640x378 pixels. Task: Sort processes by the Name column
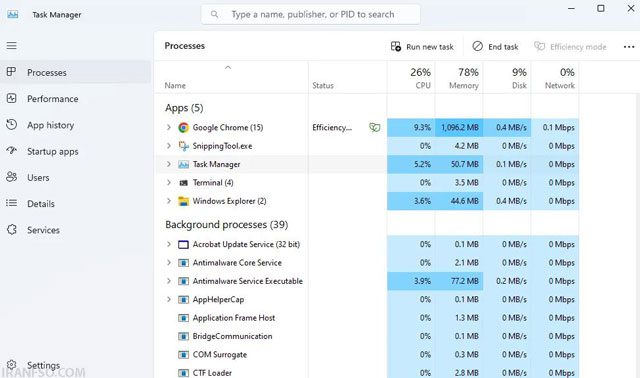pos(175,85)
